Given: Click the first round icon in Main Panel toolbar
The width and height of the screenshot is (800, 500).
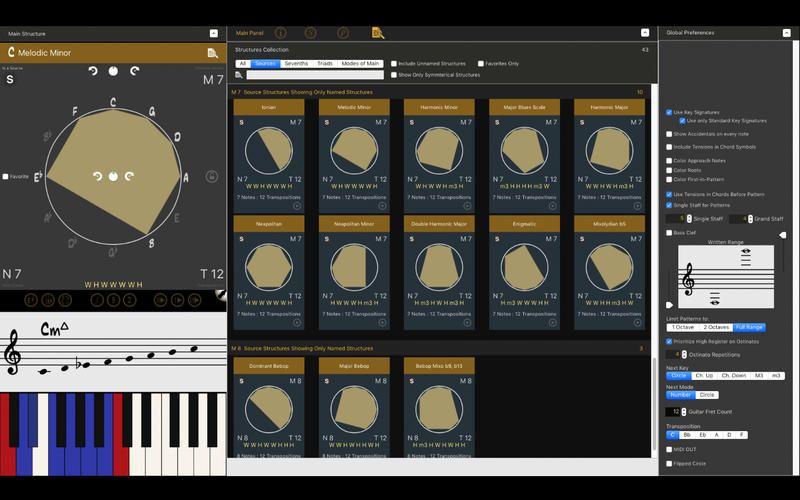Looking at the screenshot, I should point(280,33).
